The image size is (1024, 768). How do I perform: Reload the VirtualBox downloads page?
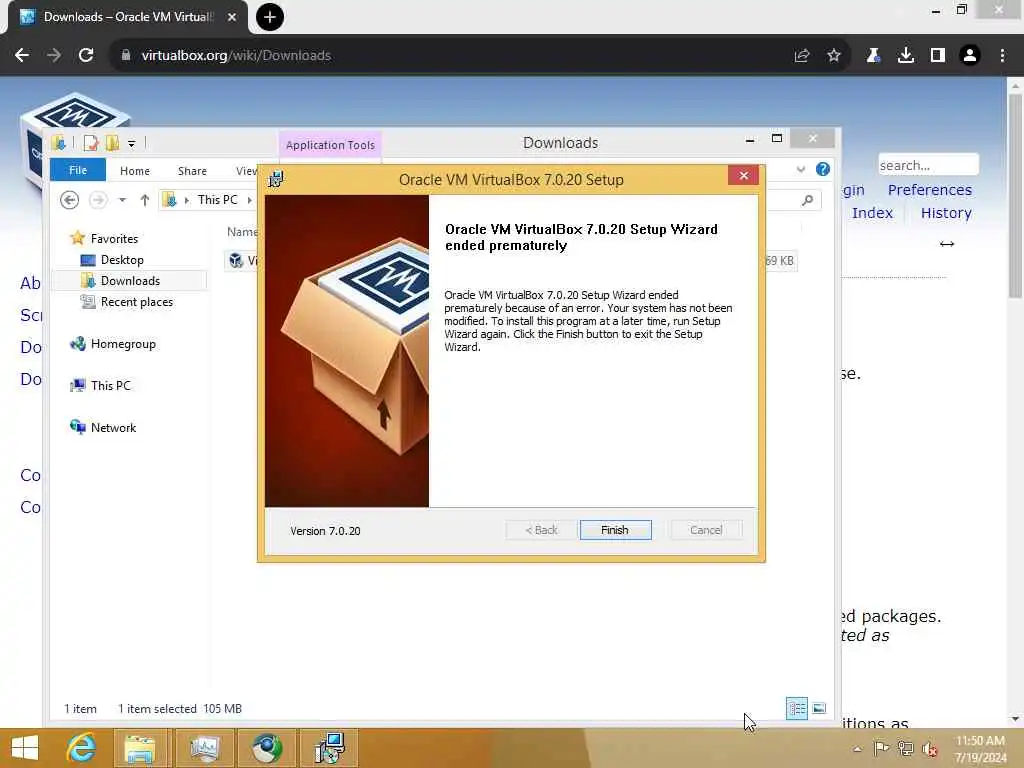point(86,56)
